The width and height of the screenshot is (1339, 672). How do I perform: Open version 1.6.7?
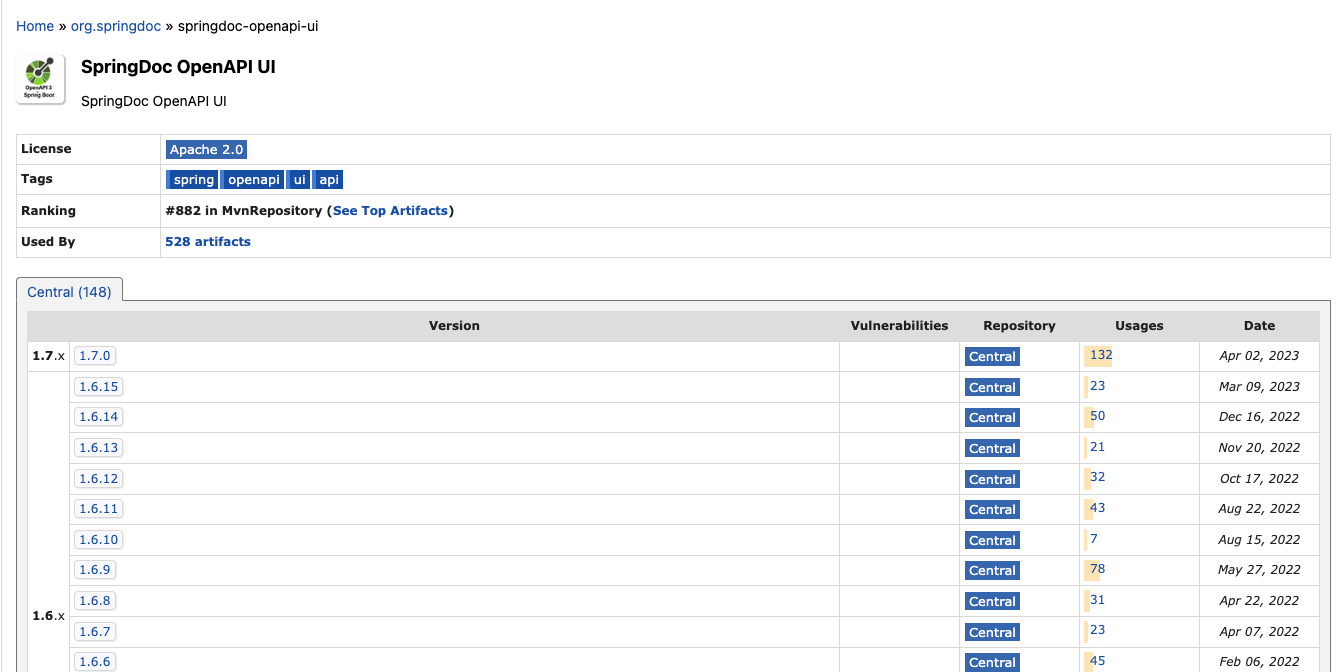click(x=94, y=631)
